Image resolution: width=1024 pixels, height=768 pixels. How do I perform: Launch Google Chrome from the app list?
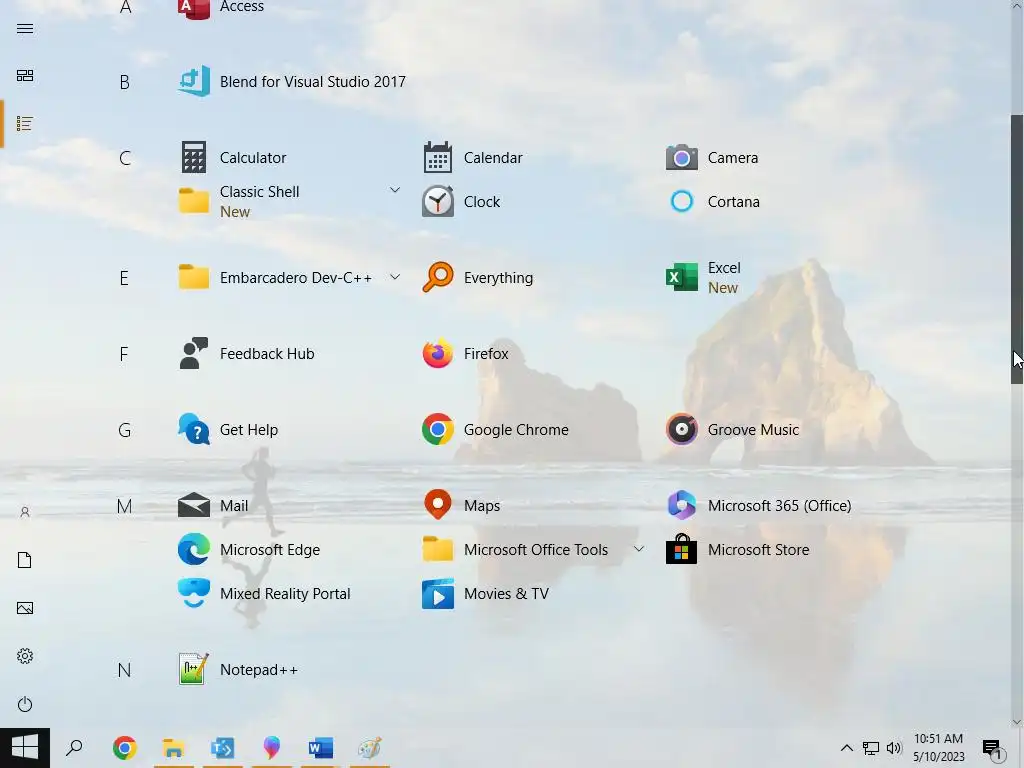click(x=495, y=430)
